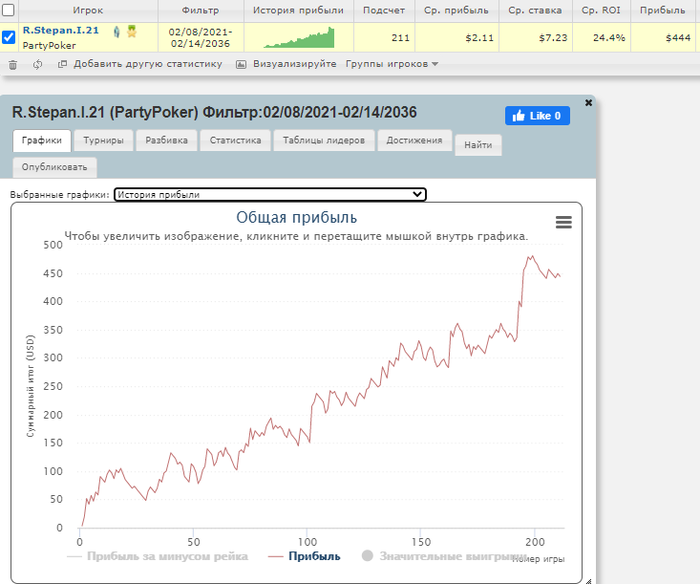Uncheck the R.Stepan.I.21 row checkbox
Viewport: 700px width, 584px height.
coord(8,37)
